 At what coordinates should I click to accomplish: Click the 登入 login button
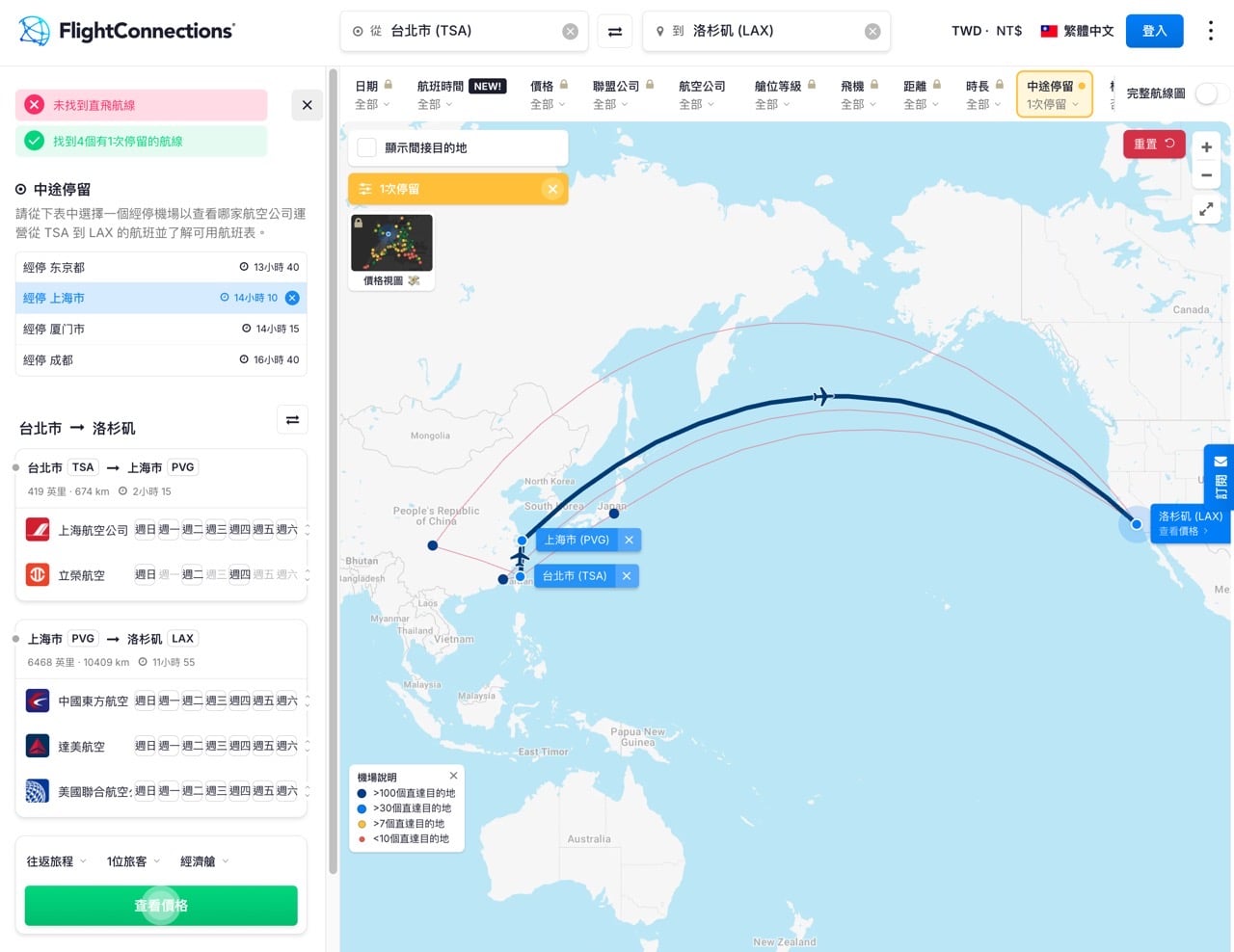tap(1154, 31)
